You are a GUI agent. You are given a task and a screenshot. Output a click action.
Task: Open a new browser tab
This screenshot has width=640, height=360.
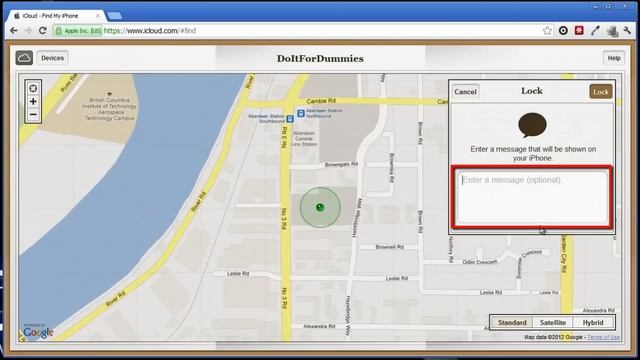click(x=115, y=16)
